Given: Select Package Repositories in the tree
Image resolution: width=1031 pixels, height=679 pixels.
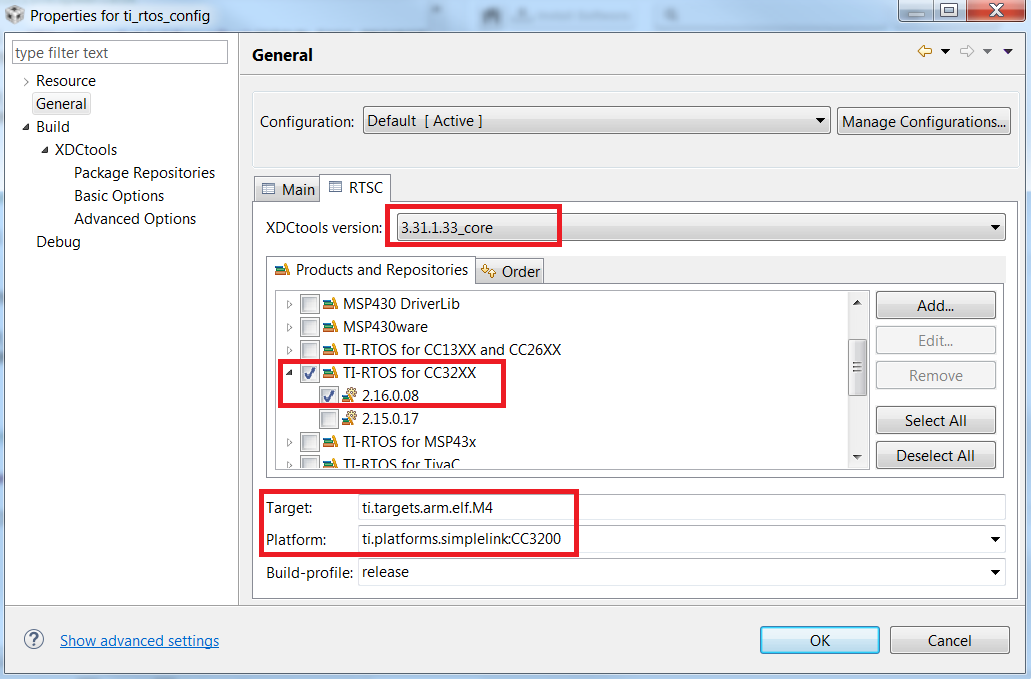Looking at the screenshot, I should click(145, 173).
